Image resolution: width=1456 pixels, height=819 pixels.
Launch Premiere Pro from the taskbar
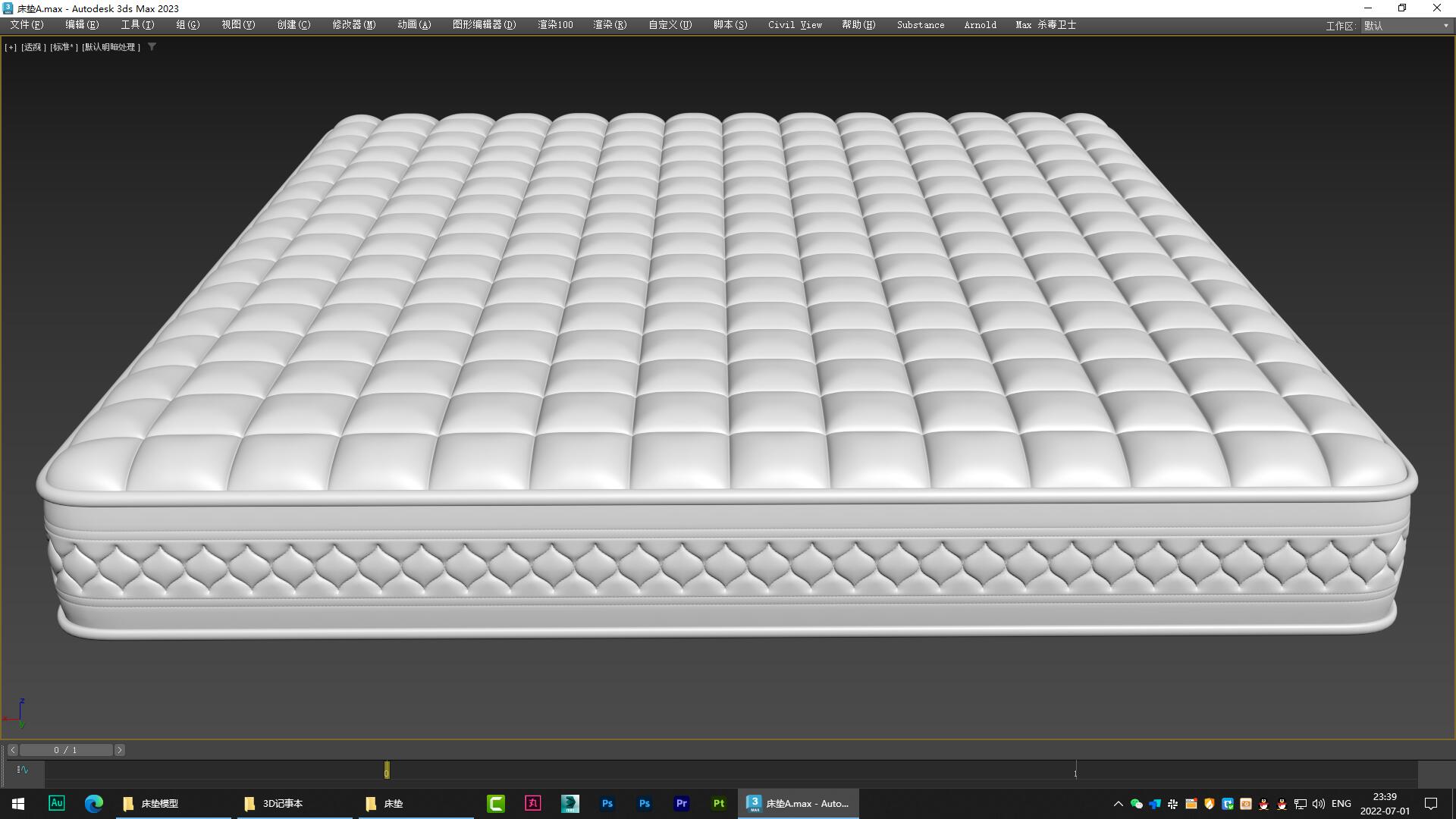[x=682, y=803]
